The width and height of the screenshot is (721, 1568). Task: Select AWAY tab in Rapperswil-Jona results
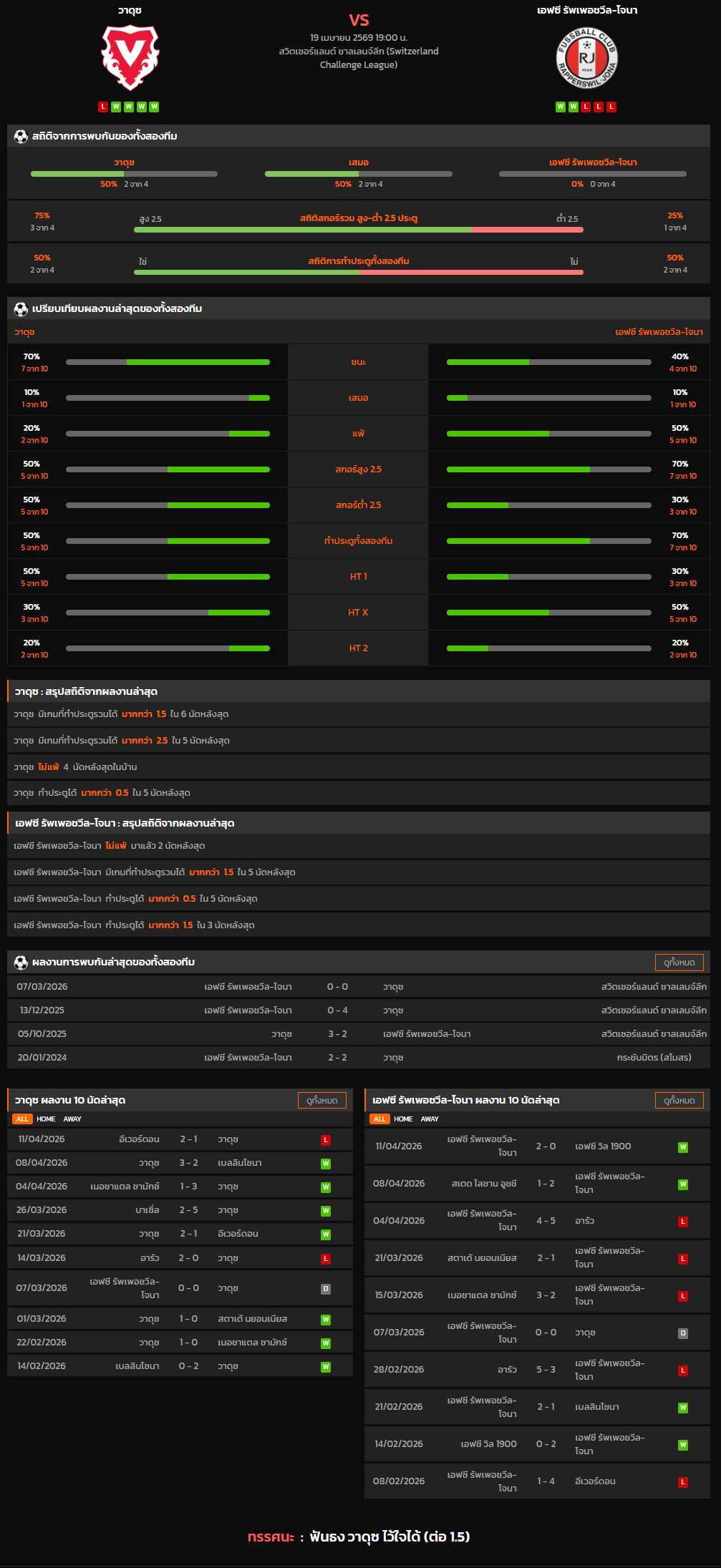tap(430, 1119)
